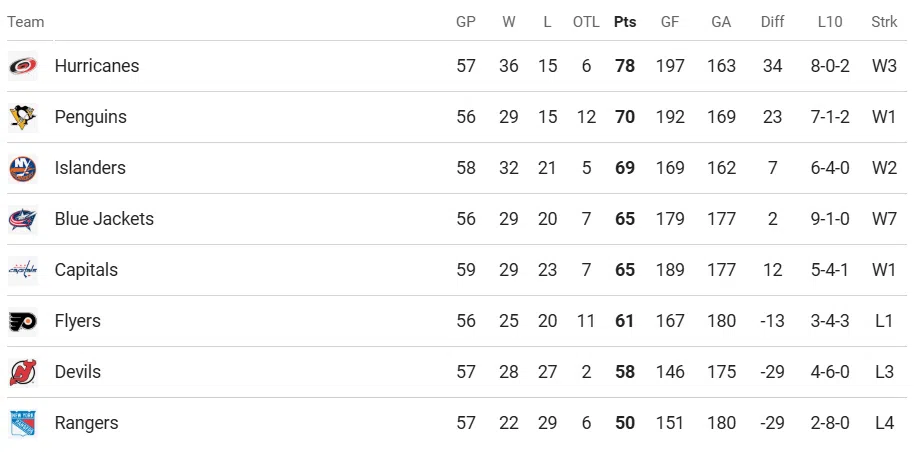Click the Islanders points value 69
The height and width of the screenshot is (453, 919).
(625, 168)
